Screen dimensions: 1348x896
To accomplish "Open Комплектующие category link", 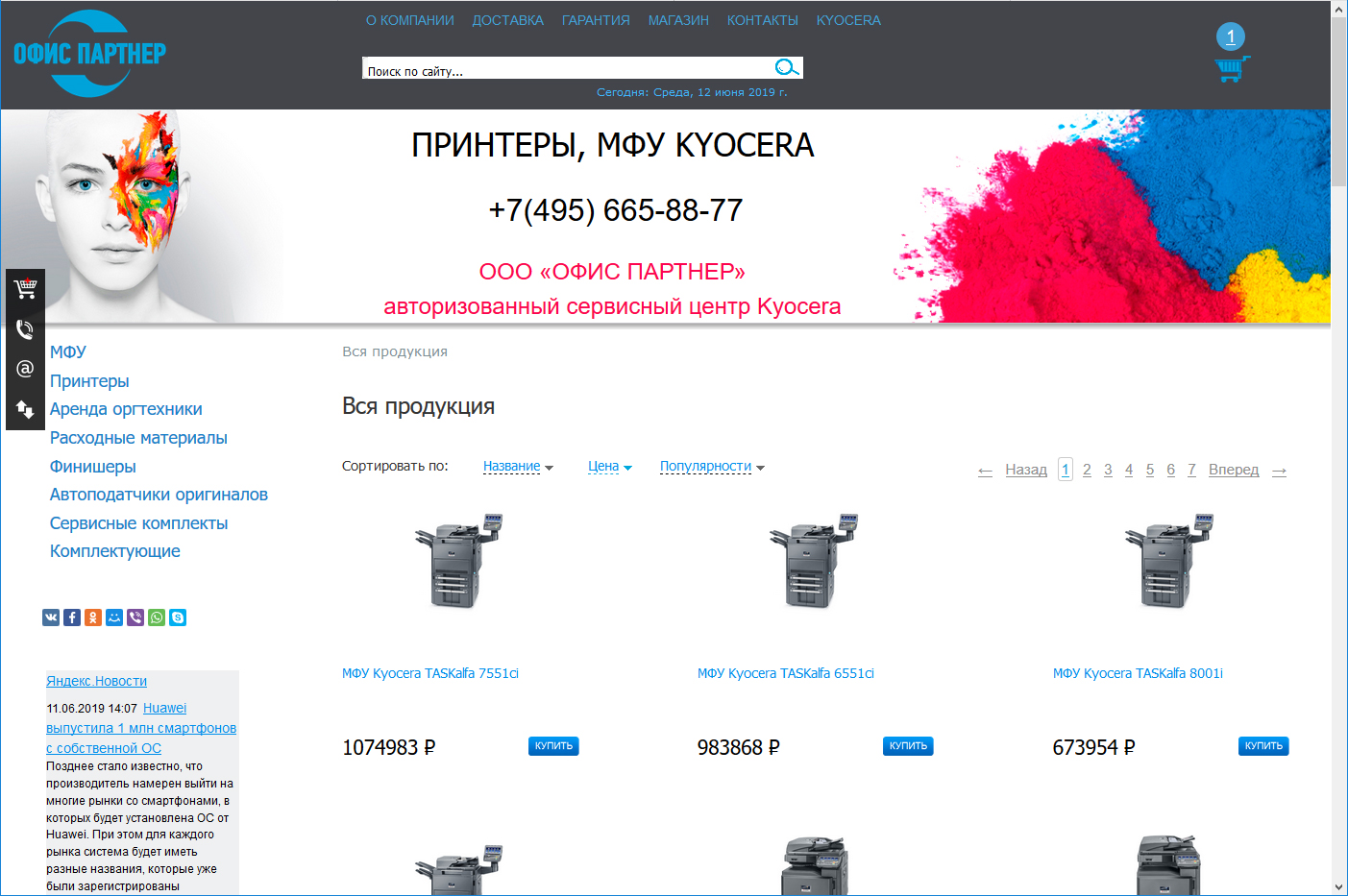I will [115, 551].
